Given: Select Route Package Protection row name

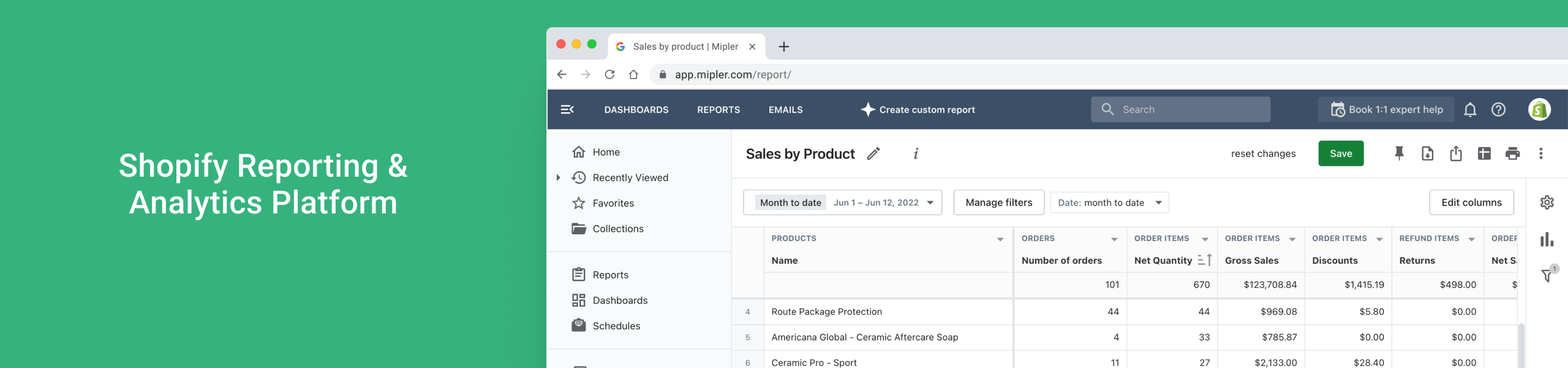Looking at the screenshot, I should click(x=826, y=312).
